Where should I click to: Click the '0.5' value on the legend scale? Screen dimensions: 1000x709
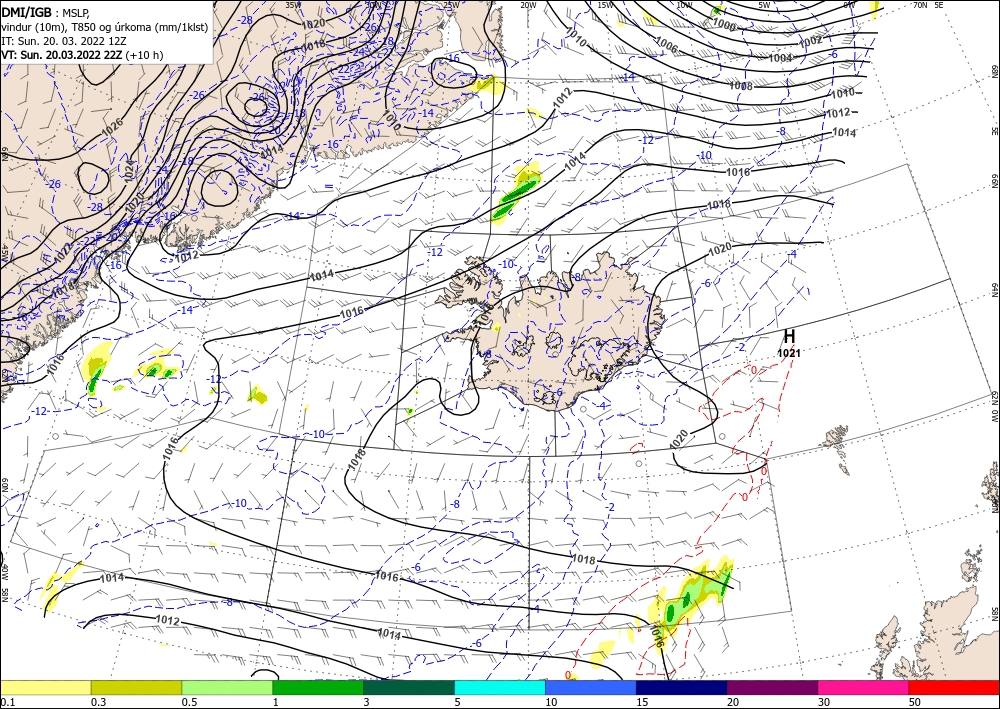pos(189,702)
